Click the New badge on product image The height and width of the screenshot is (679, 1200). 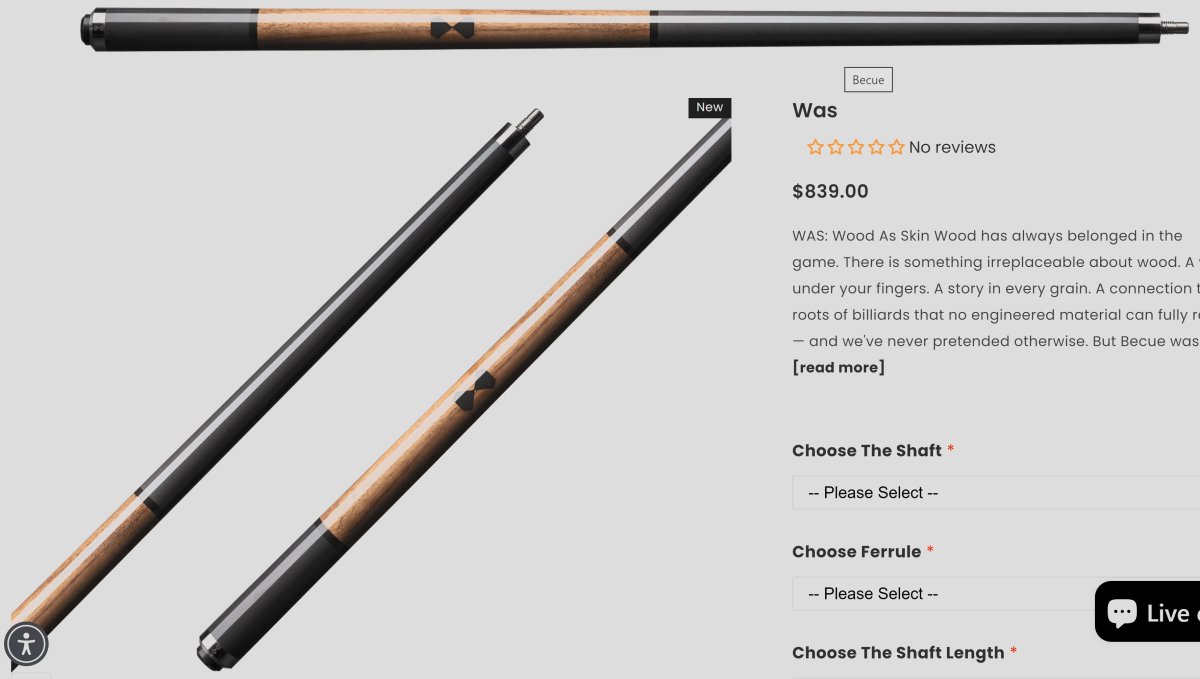710,107
